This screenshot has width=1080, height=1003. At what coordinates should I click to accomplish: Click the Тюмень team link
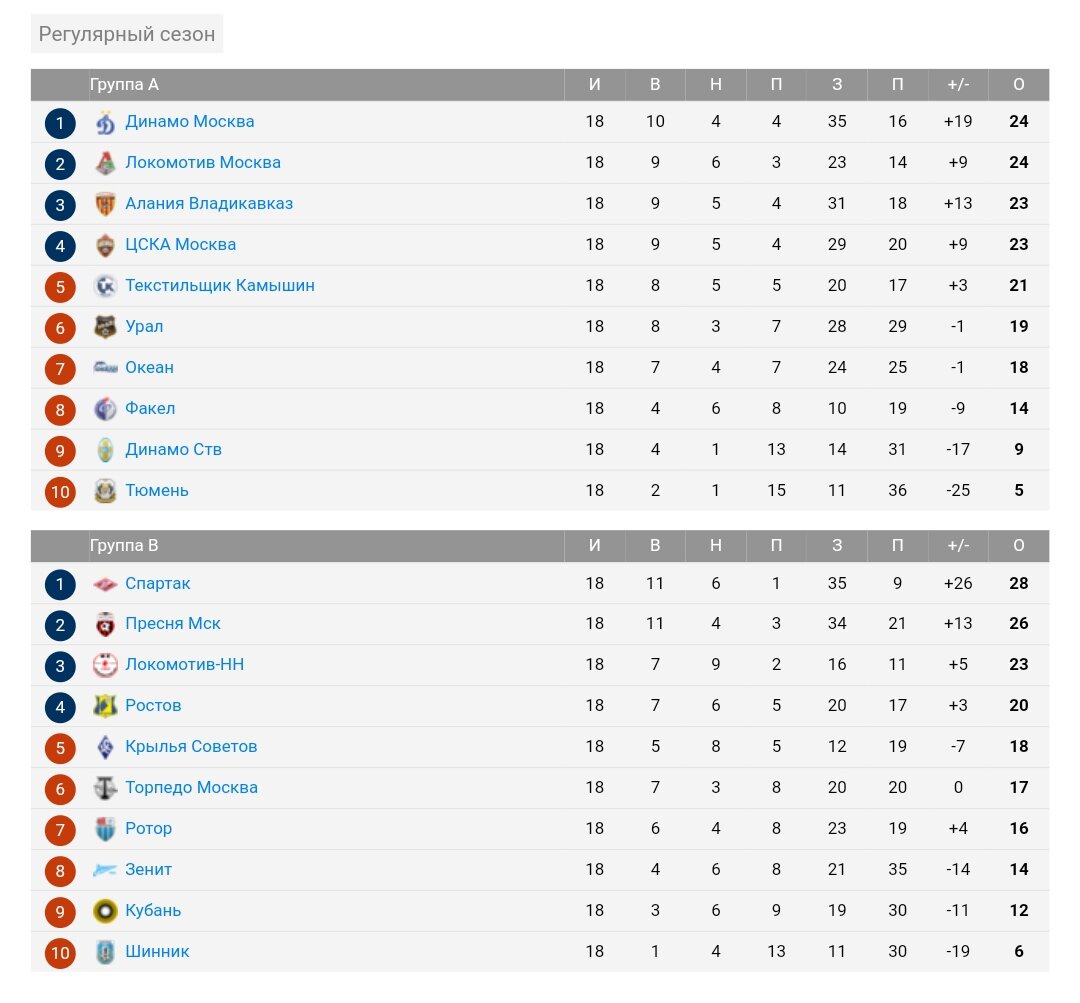157,490
